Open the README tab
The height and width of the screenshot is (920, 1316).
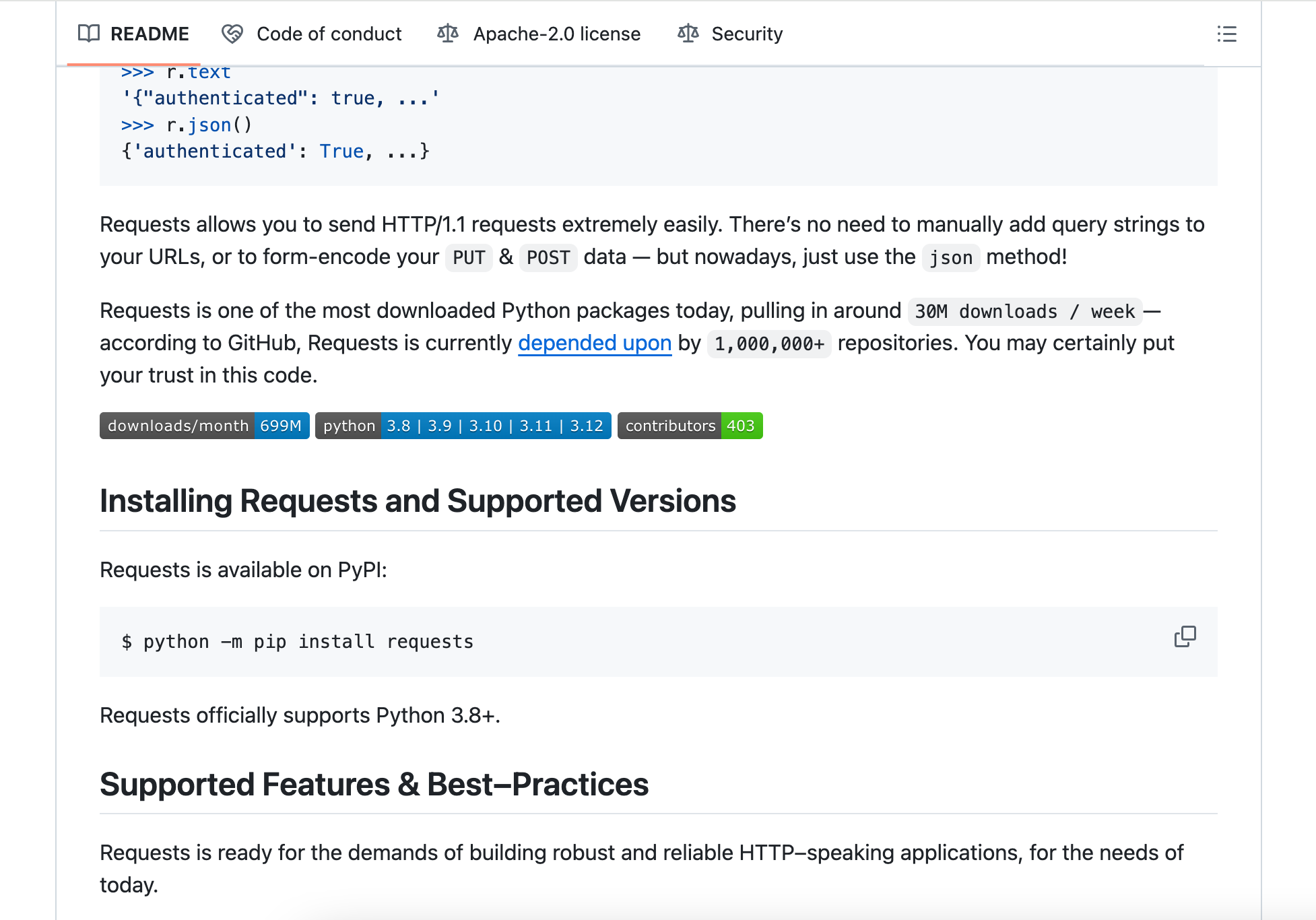[133, 34]
